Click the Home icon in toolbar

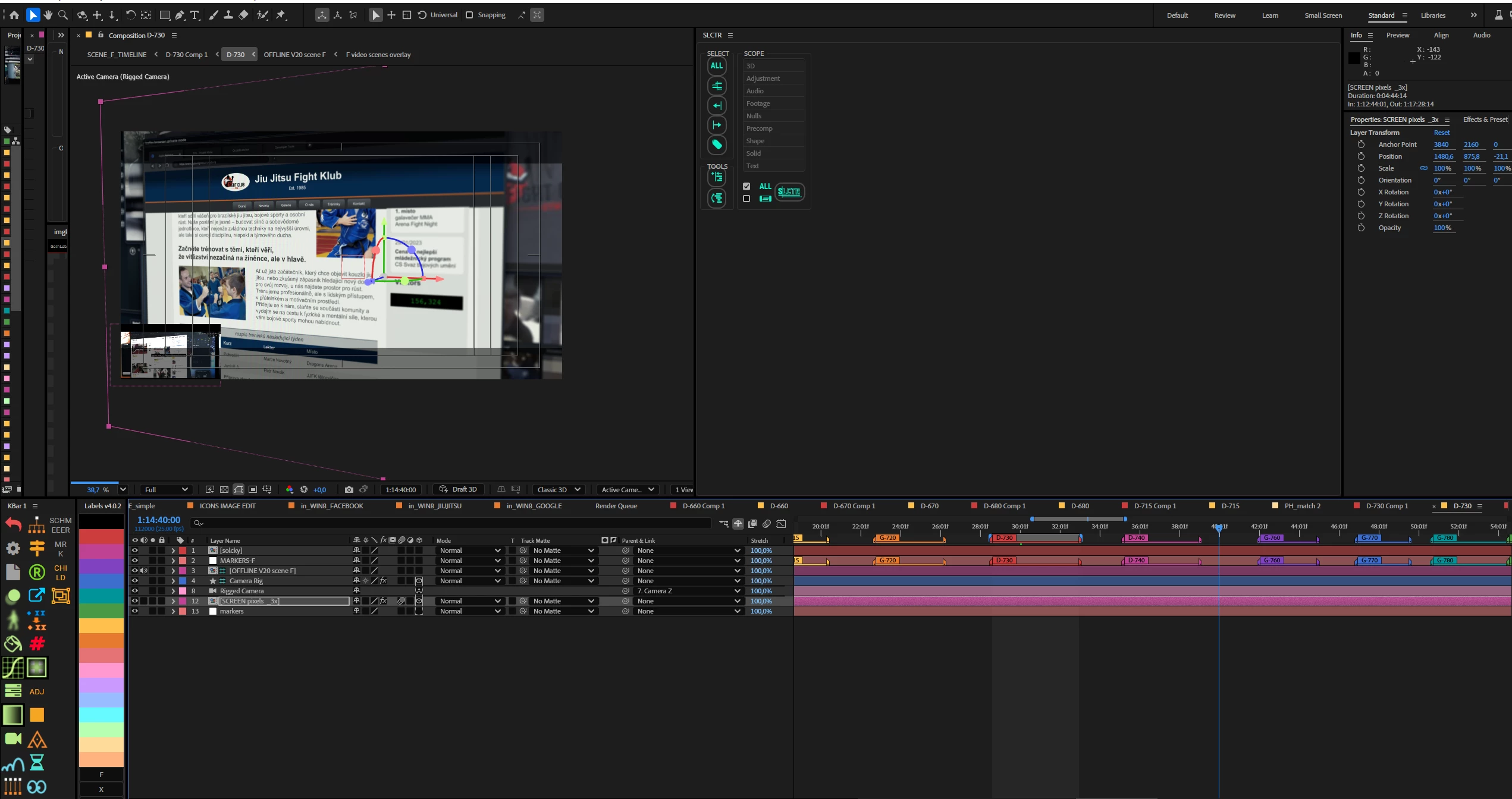[14, 15]
